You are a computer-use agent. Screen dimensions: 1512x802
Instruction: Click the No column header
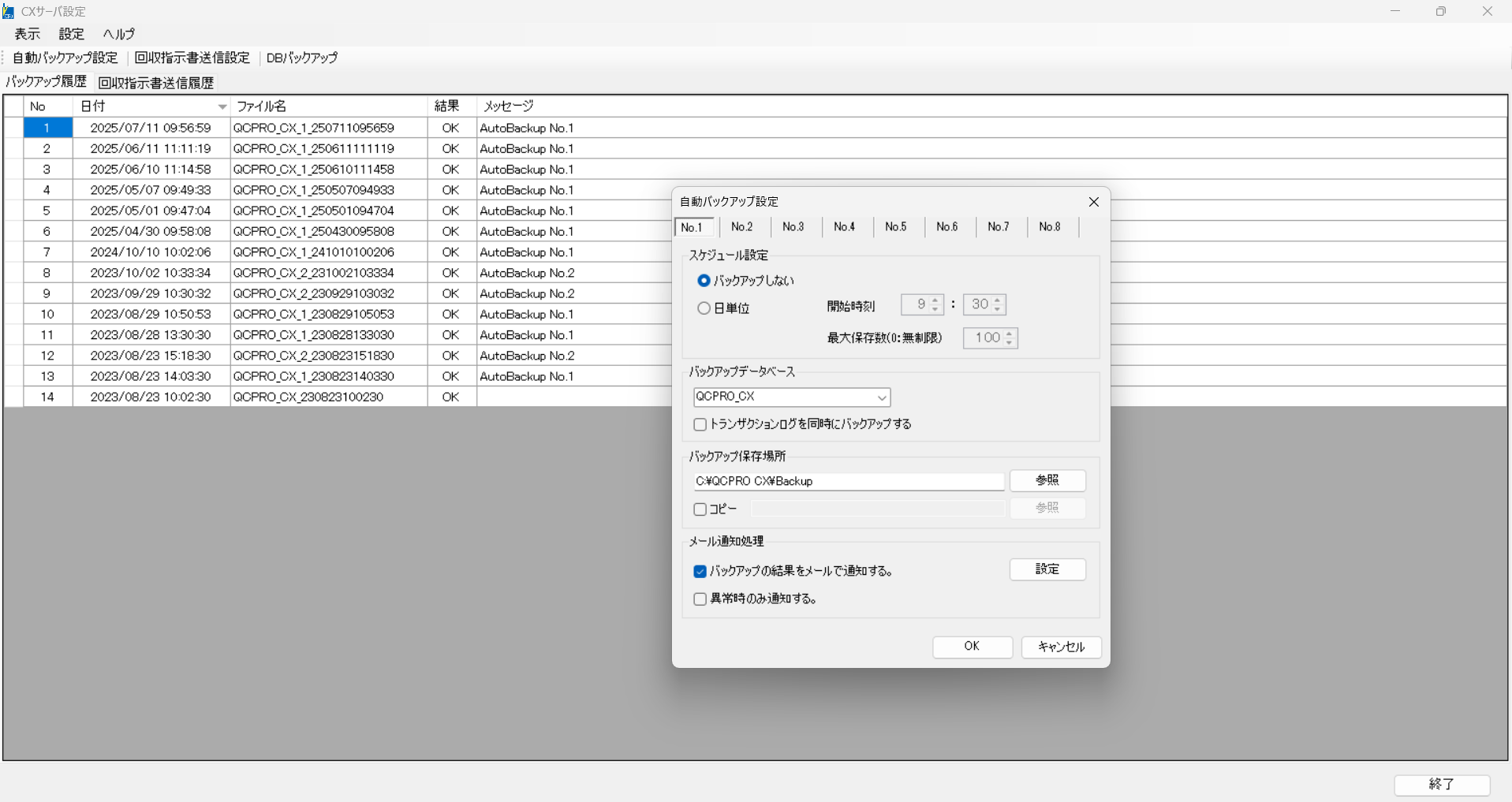click(48, 106)
